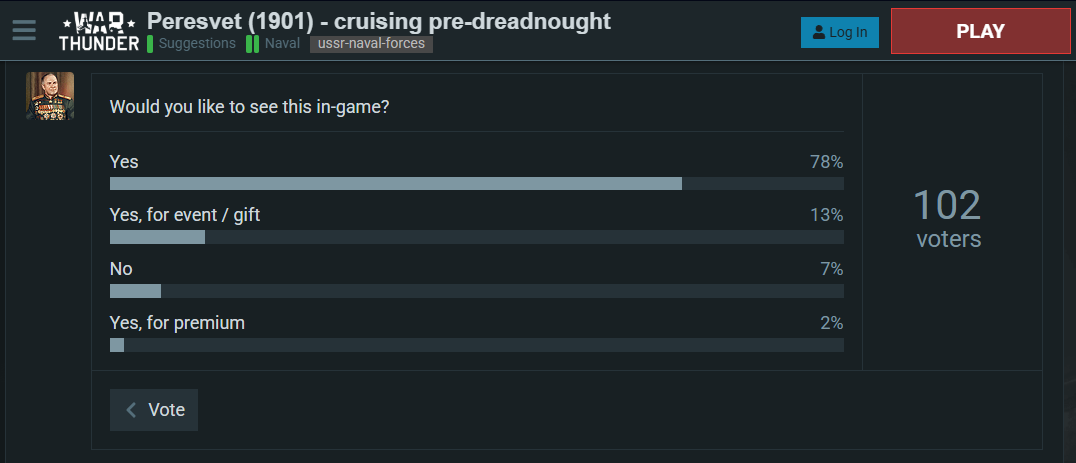Viewport: 1076px width, 463px height.
Task: Open the poster's avatar profile picture
Action: pos(50,96)
